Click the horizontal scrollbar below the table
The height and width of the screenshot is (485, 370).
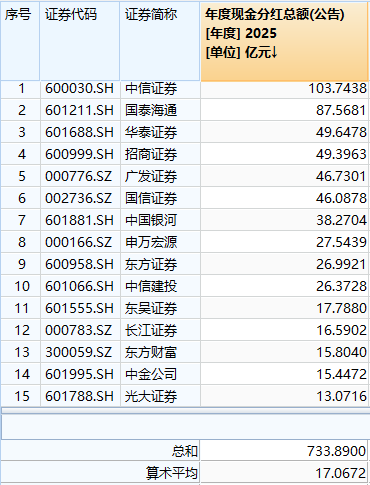[x=185, y=410]
